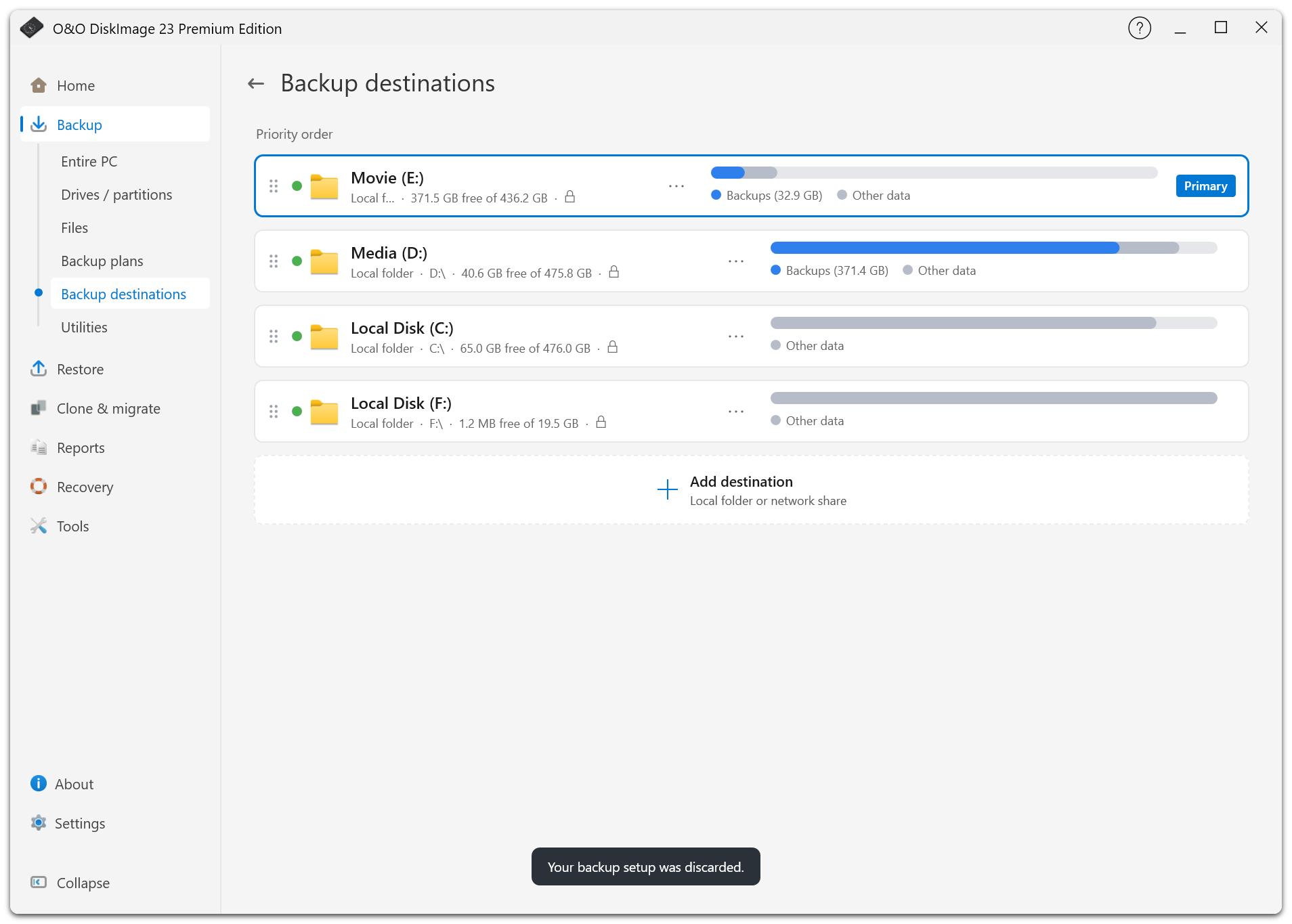Click the lock icon on Movie (E:) row
This screenshot has height=924, width=1292.
pos(570,197)
